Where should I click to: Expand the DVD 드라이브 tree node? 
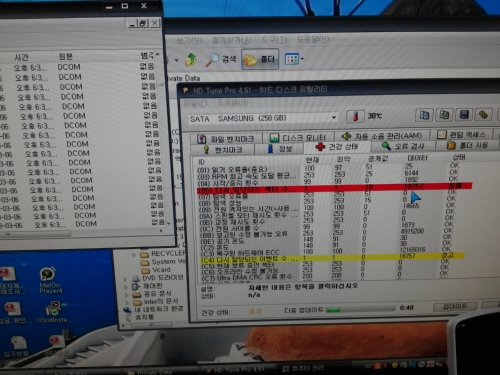(126, 279)
